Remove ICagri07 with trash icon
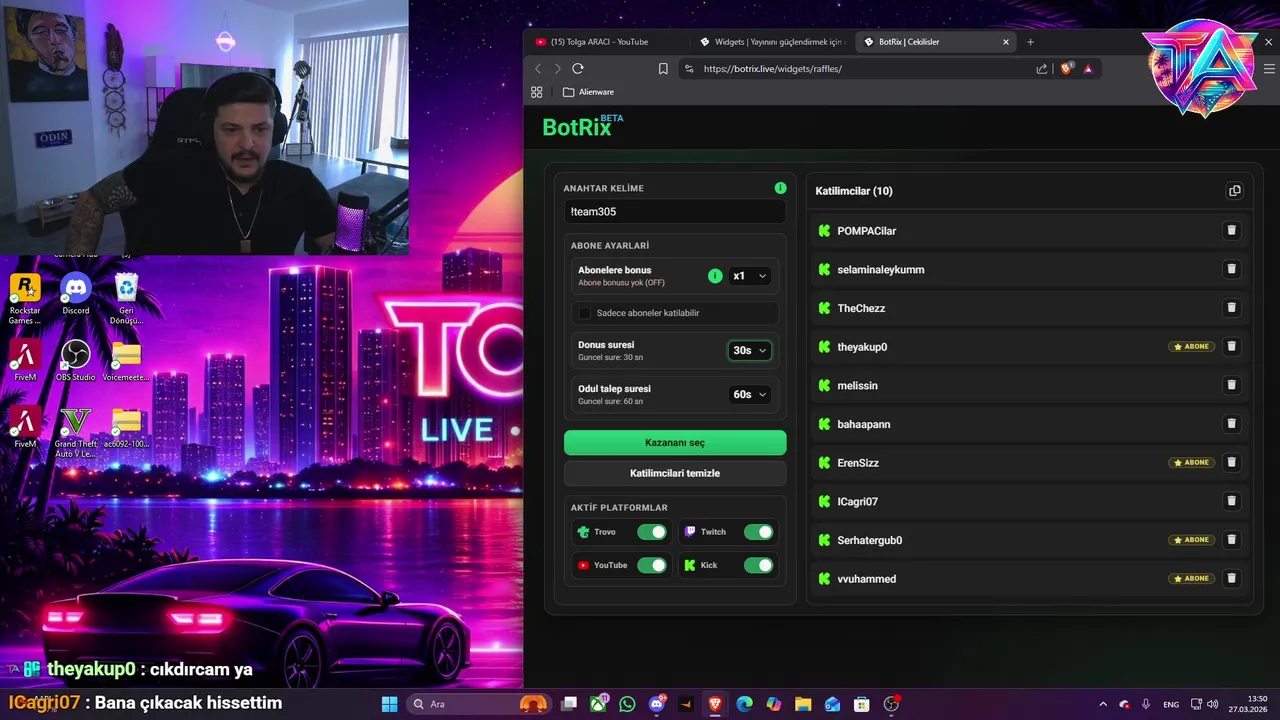The height and width of the screenshot is (720, 1280). pos(1231,501)
